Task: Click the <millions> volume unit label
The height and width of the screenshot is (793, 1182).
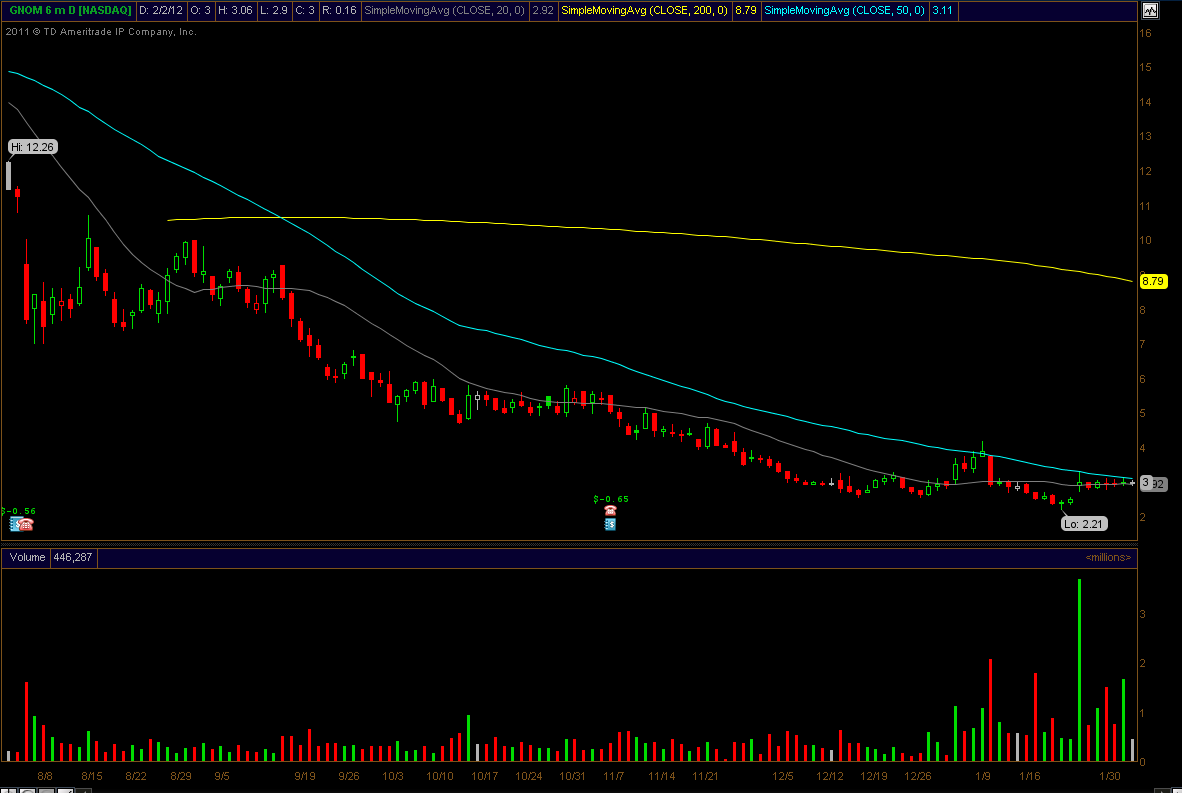Action: click(1107, 557)
